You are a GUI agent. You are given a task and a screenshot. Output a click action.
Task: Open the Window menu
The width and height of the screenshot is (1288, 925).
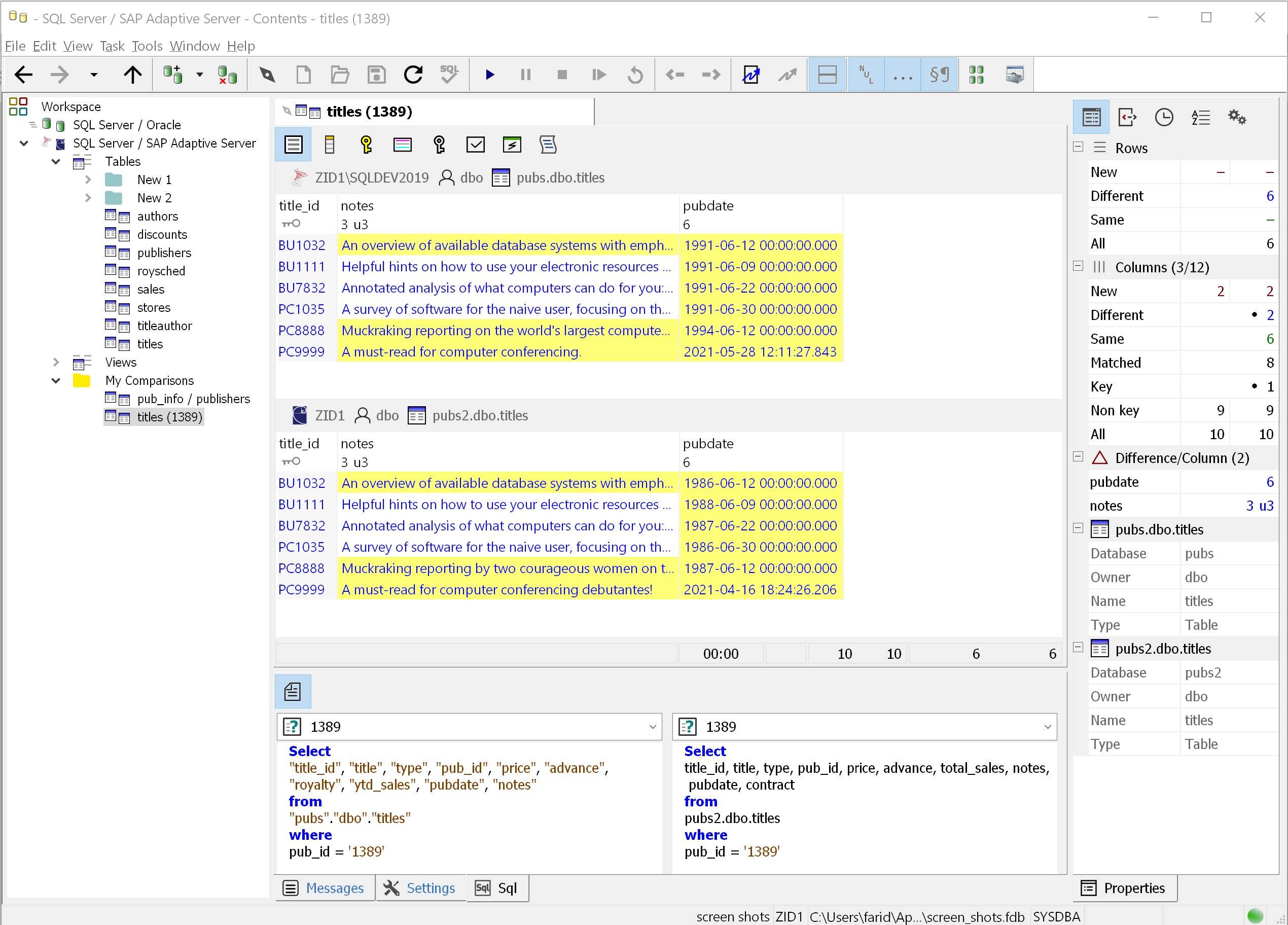click(x=194, y=46)
